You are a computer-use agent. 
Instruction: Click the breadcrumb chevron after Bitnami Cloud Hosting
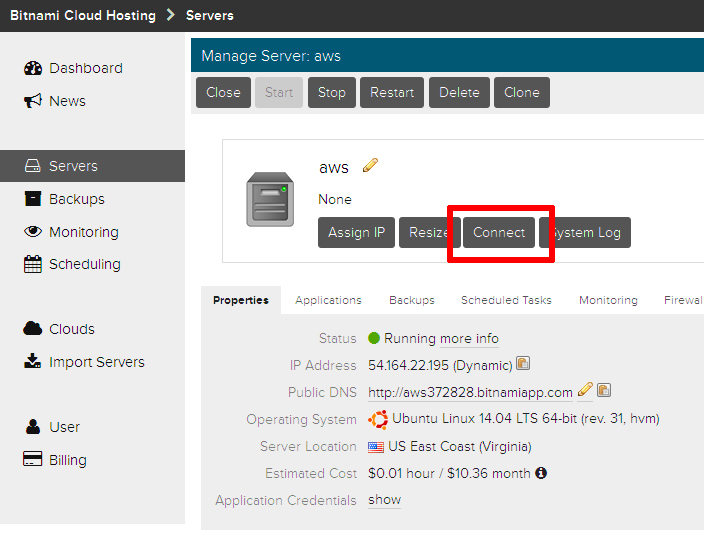point(171,15)
